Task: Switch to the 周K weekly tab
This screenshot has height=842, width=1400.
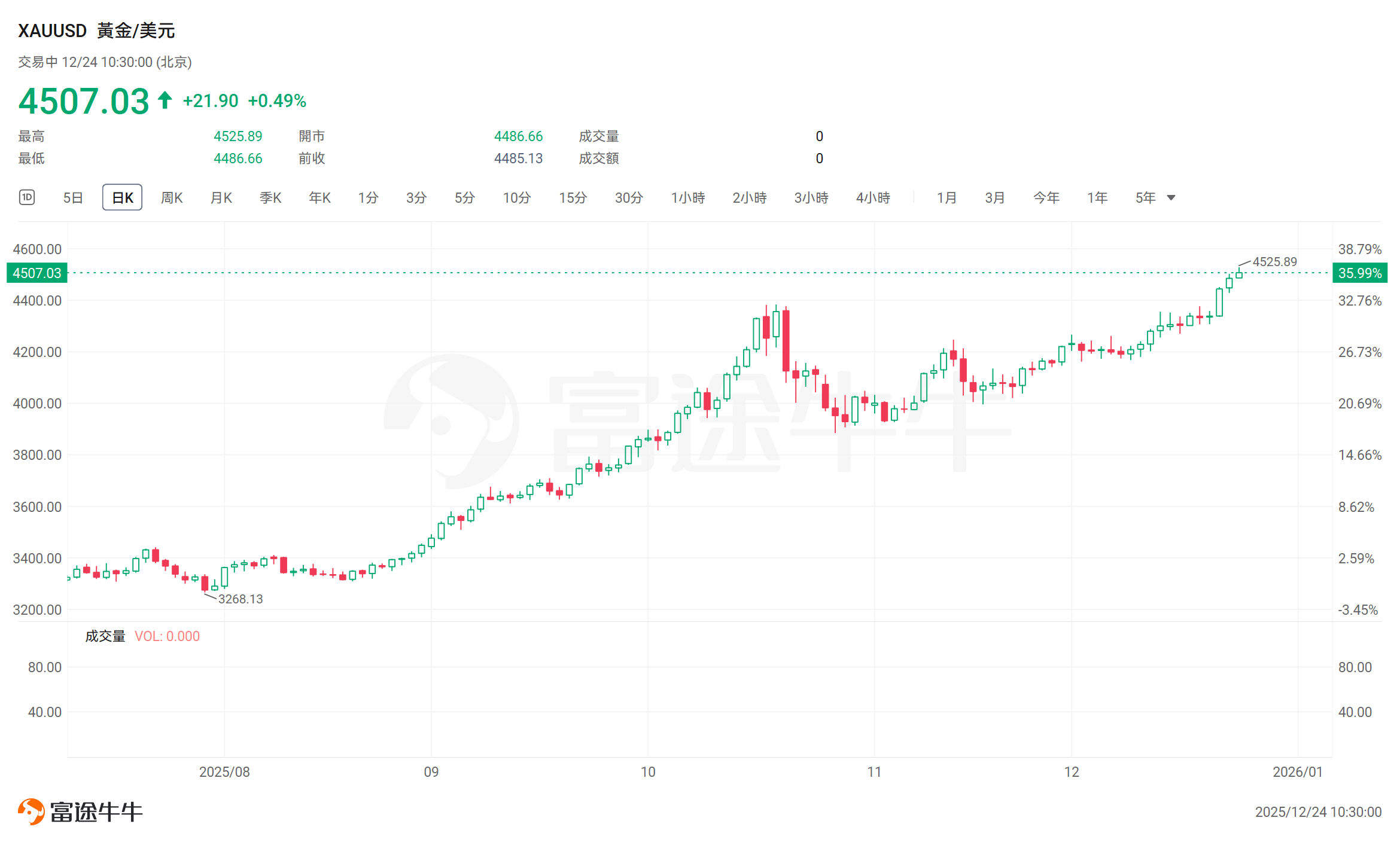Action: click(x=172, y=197)
